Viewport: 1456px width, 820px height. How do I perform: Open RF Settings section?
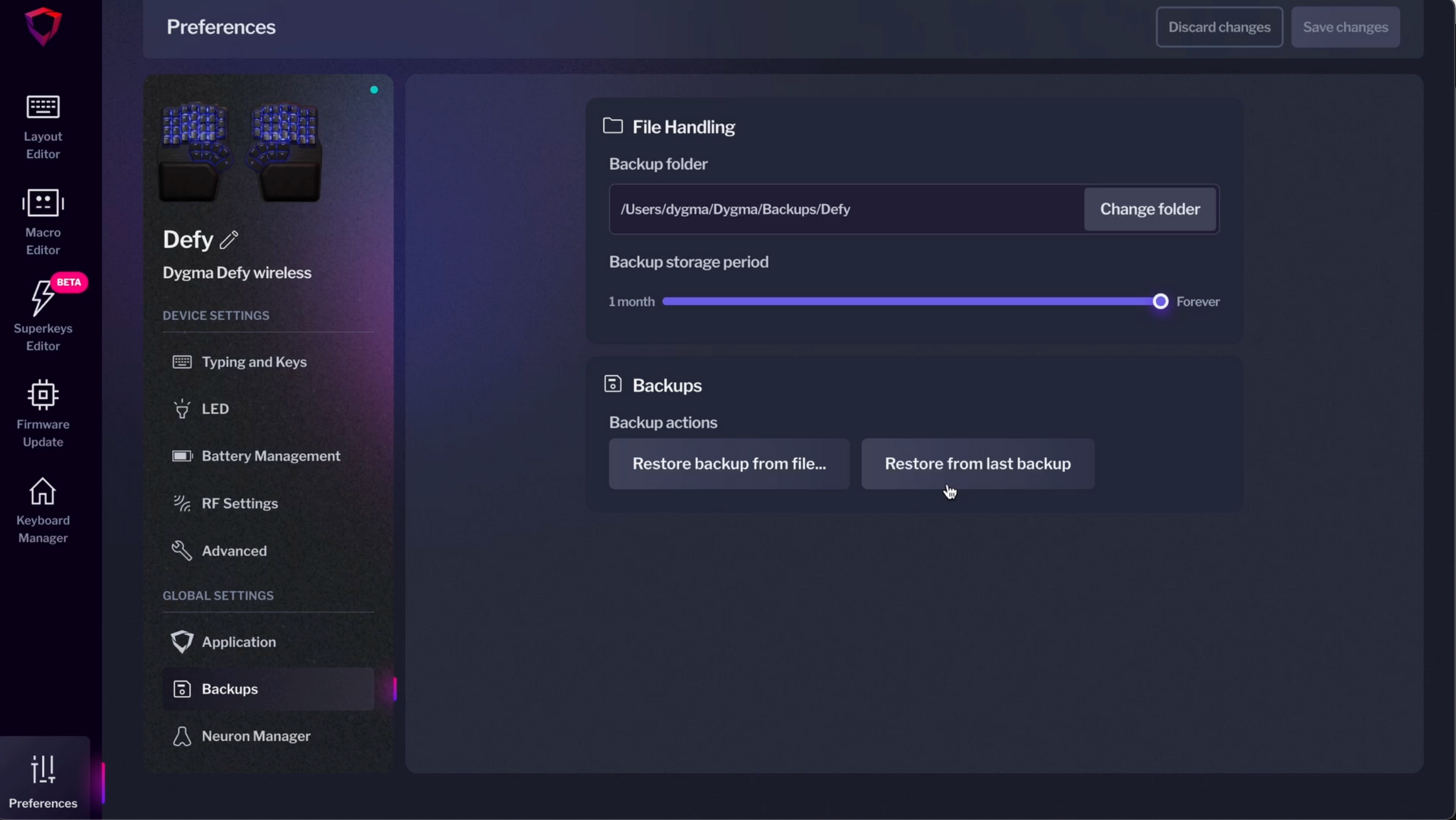point(240,504)
